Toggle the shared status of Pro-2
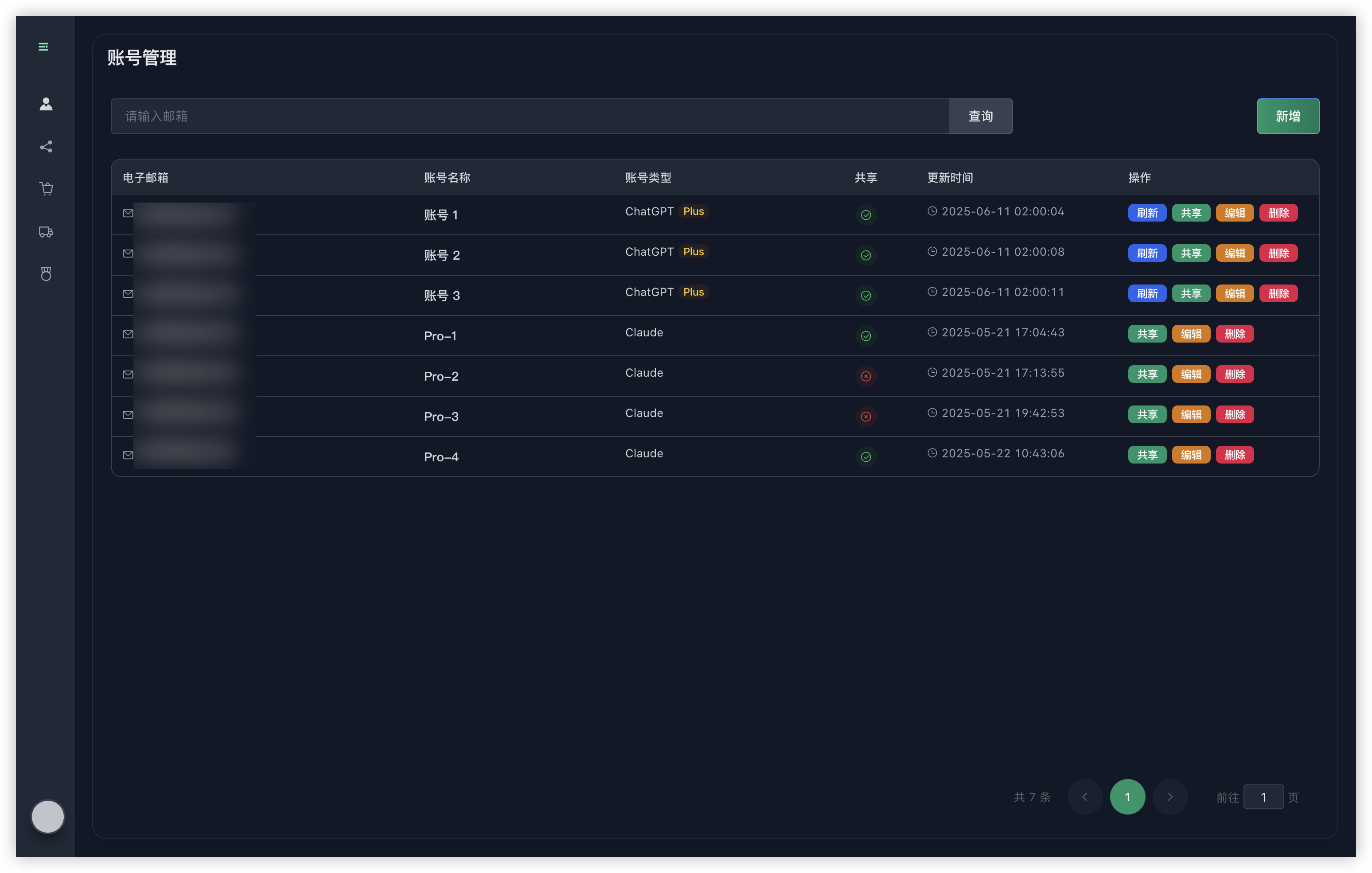The image size is (1372, 873). click(x=865, y=376)
